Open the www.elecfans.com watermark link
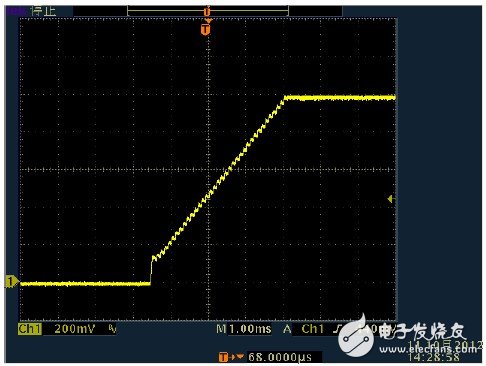Screen dimensions: 486x366 pyautogui.click(x=428, y=349)
